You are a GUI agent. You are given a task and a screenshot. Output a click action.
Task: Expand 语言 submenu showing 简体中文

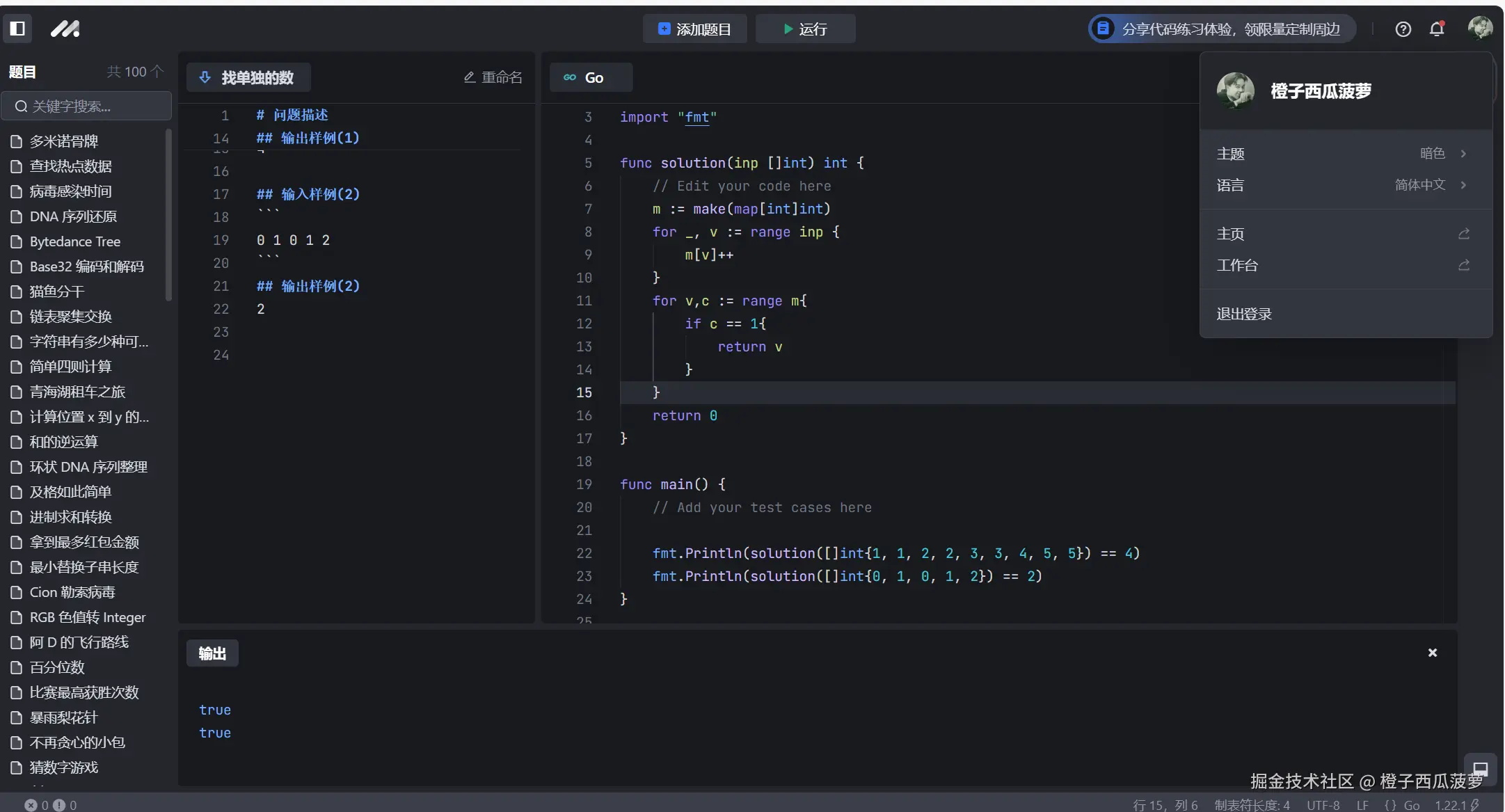1346,185
